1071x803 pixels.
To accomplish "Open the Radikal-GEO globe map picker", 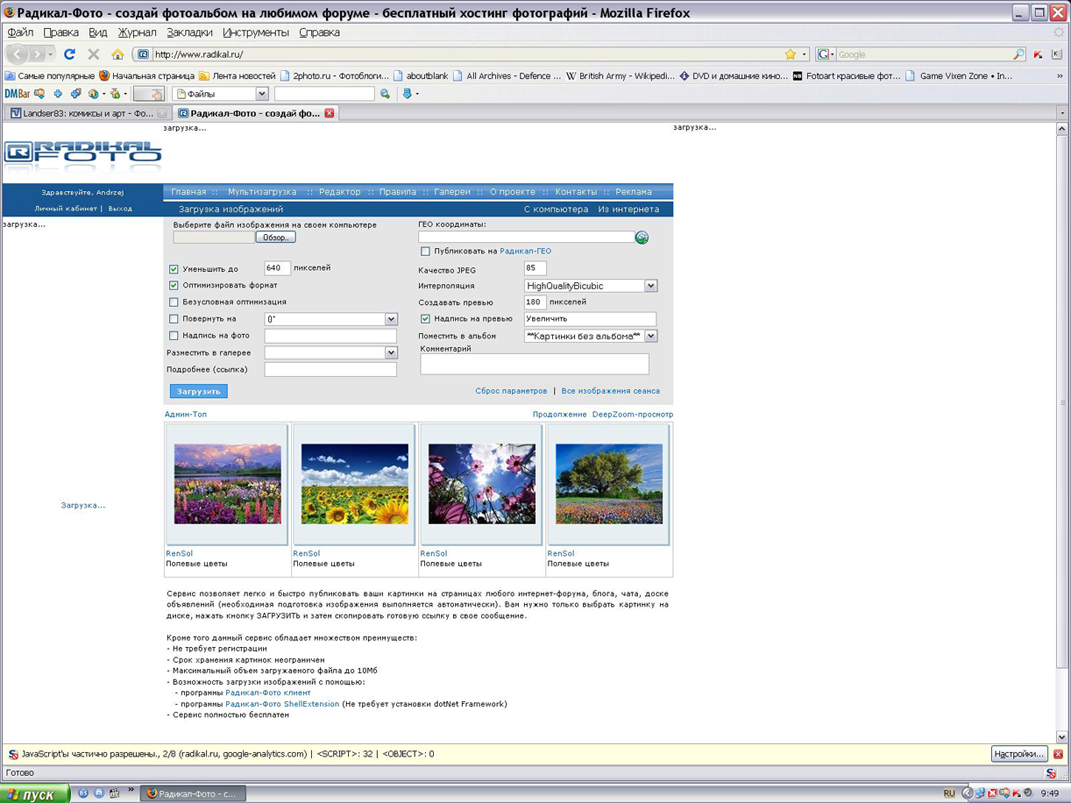I will (x=641, y=237).
